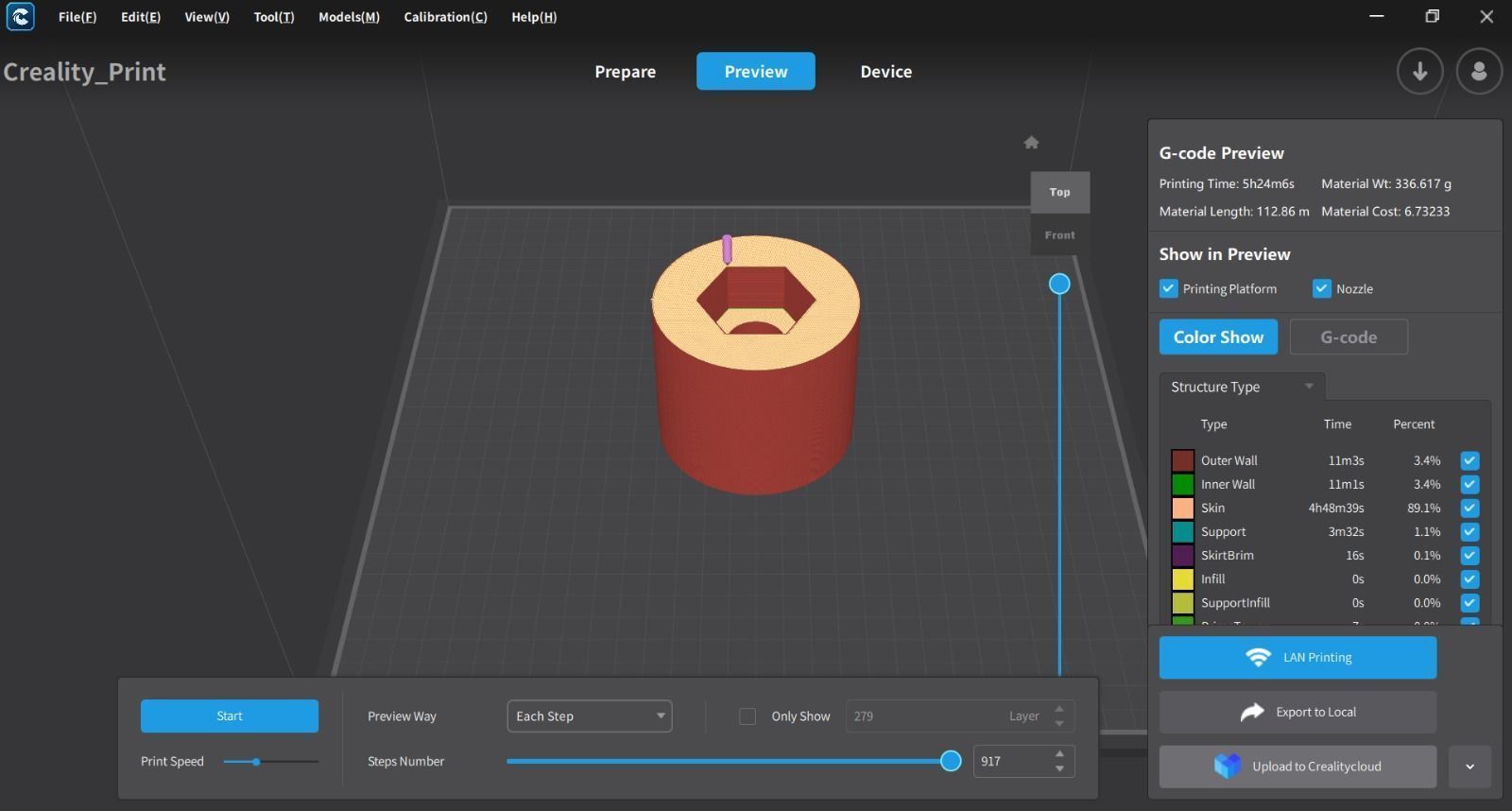Click the Upload to Crealitycloud button
The width and height of the screenshot is (1512, 811).
[x=1297, y=767]
